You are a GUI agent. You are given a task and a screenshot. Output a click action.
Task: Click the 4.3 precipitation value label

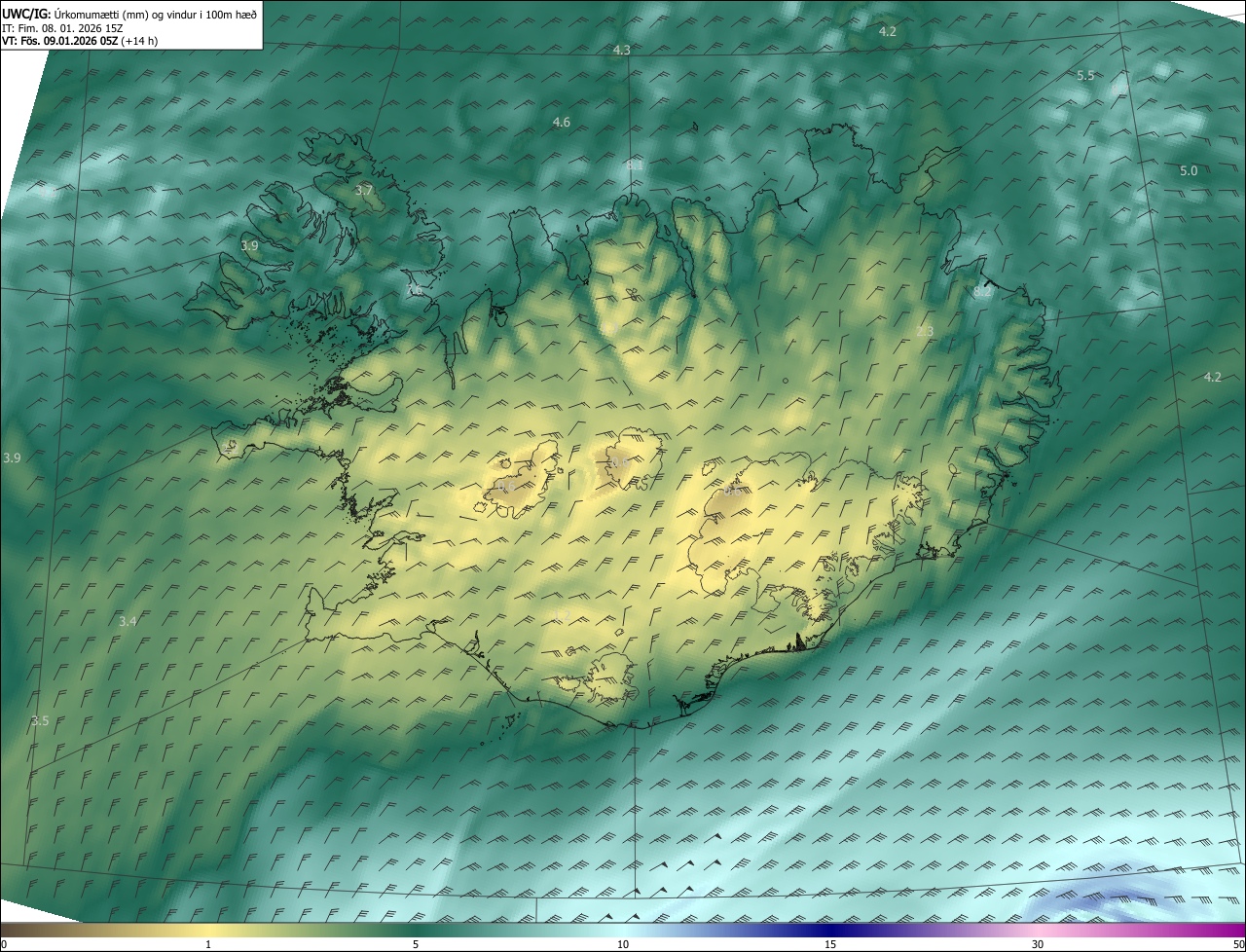point(622,50)
